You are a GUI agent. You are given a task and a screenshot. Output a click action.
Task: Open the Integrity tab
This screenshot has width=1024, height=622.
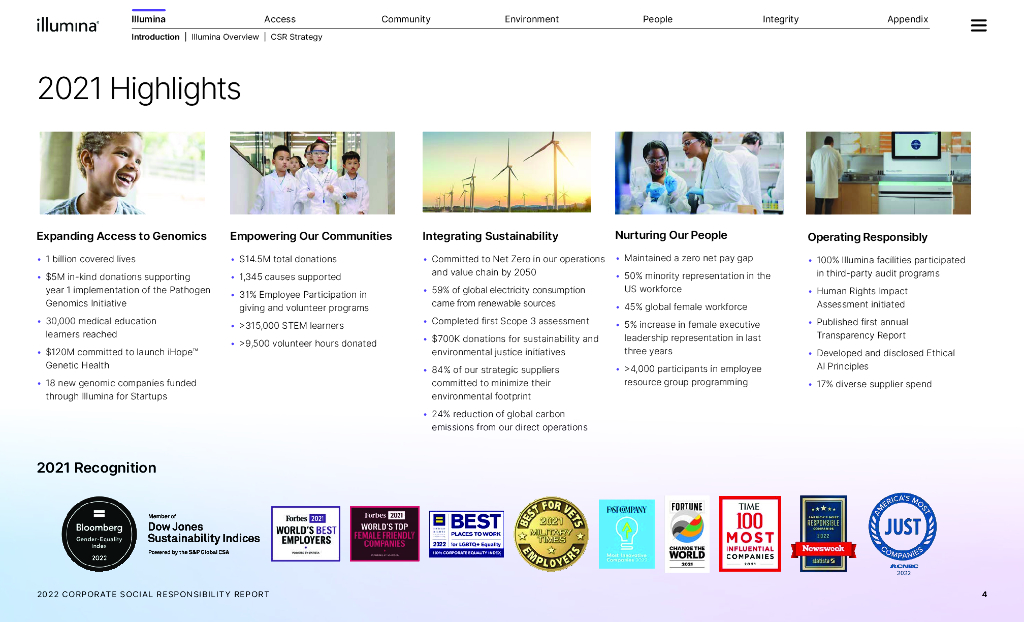pyautogui.click(x=780, y=19)
